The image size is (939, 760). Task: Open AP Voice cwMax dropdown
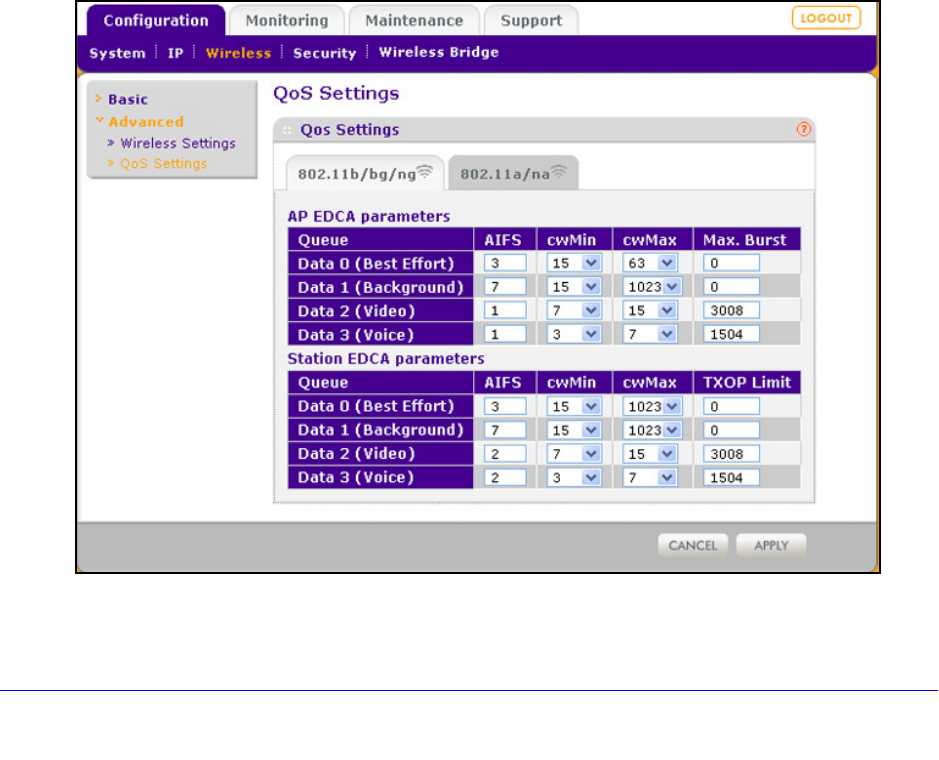click(650, 334)
